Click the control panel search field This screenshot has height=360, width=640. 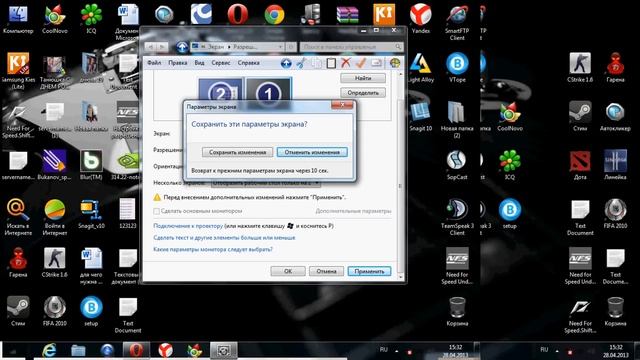pos(352,47)
